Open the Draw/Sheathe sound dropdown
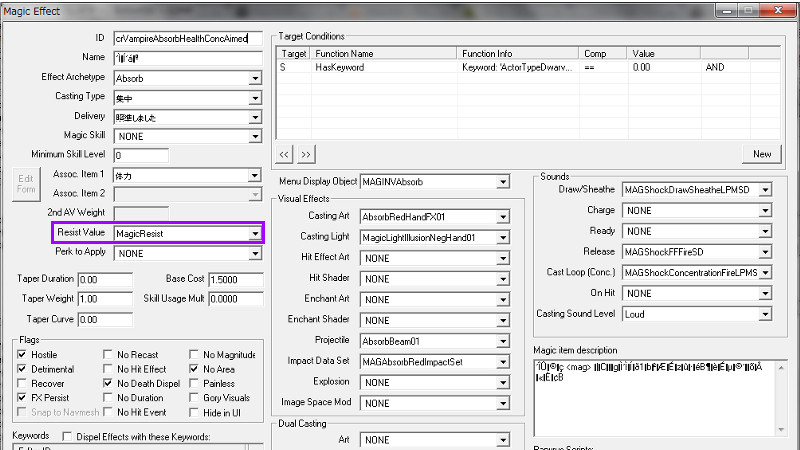Screen dimensions: 800x450 tap(765, 190)
